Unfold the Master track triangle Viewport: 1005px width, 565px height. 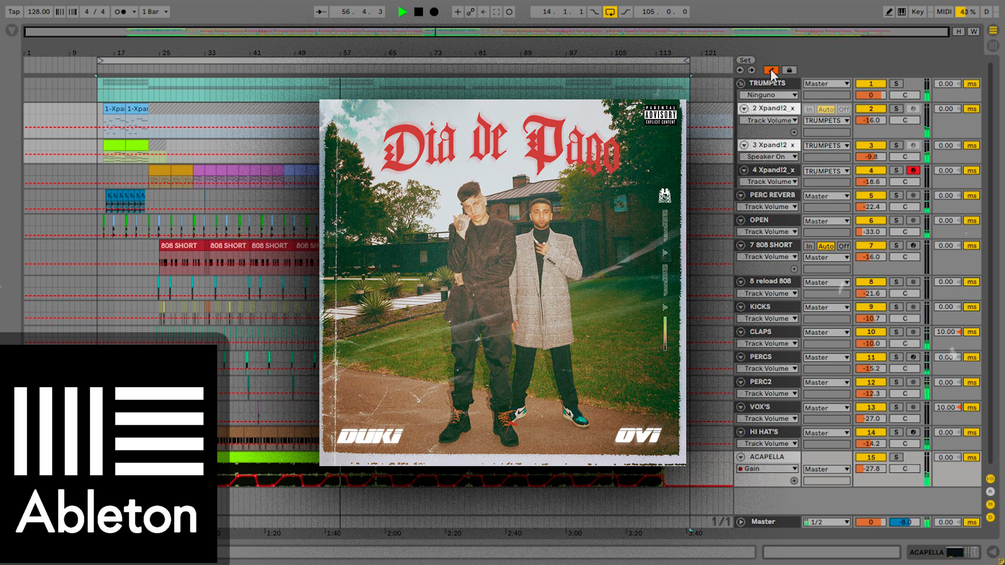(x=741, y=522)
